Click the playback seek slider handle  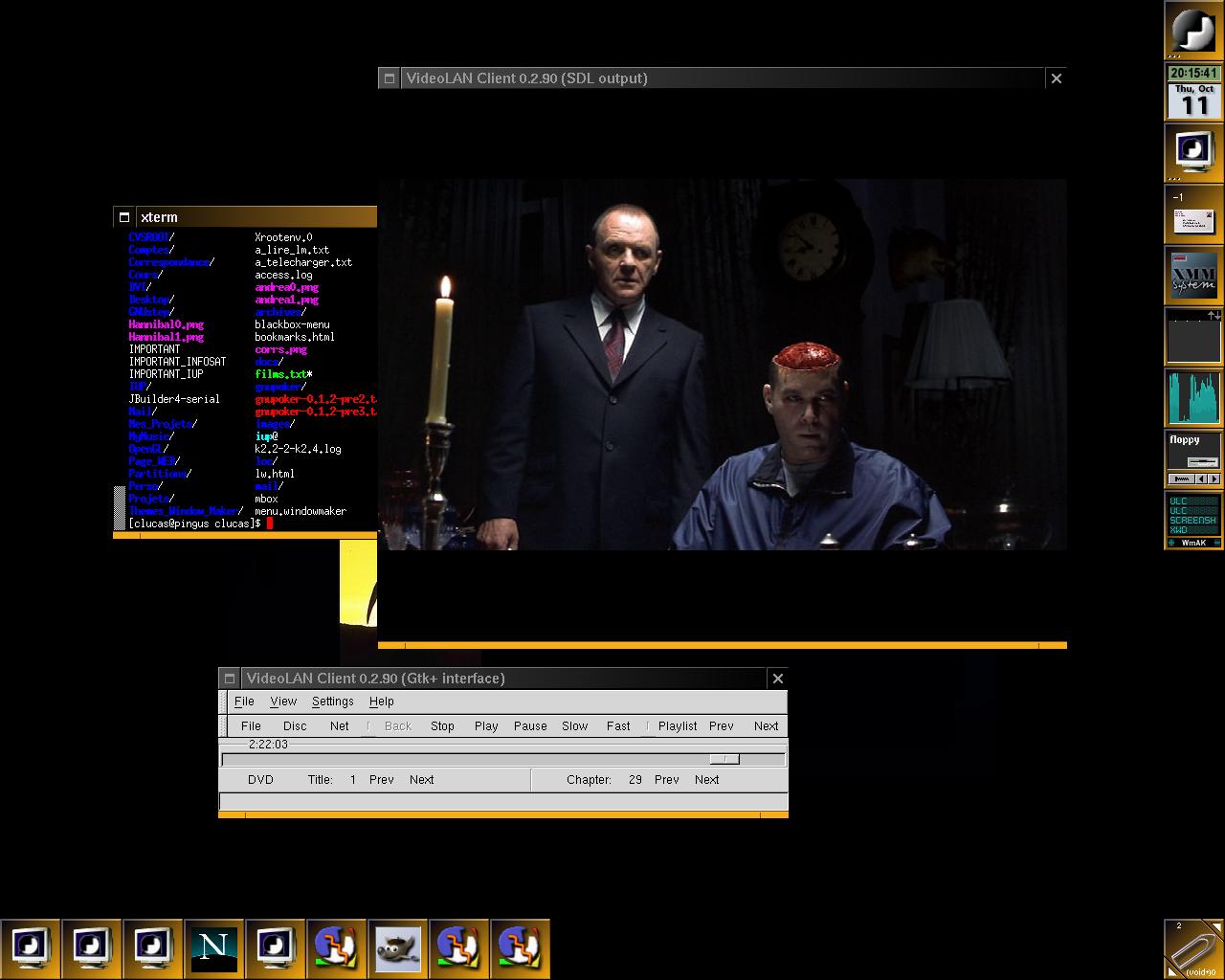[724, 759]
